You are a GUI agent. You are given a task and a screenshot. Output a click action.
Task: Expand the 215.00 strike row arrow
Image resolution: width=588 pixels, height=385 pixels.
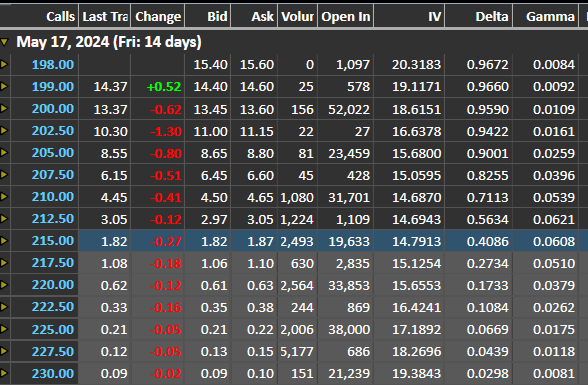(x=4, y=241)
